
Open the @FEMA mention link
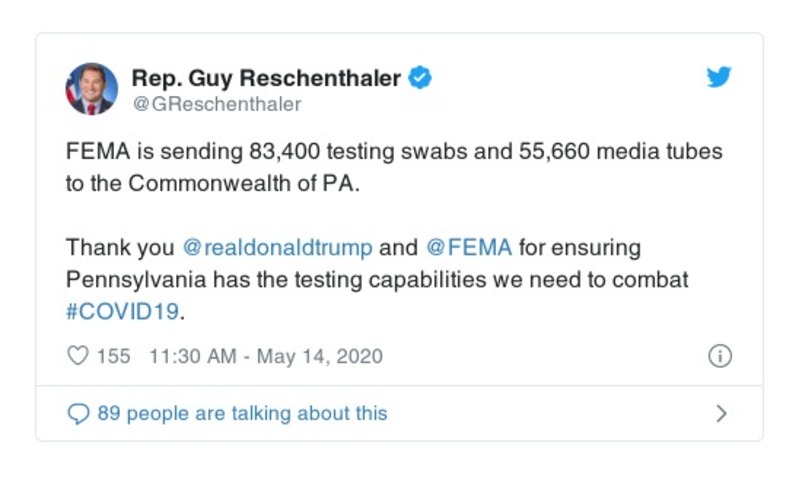pyautogui.click(x=469, y=247)
